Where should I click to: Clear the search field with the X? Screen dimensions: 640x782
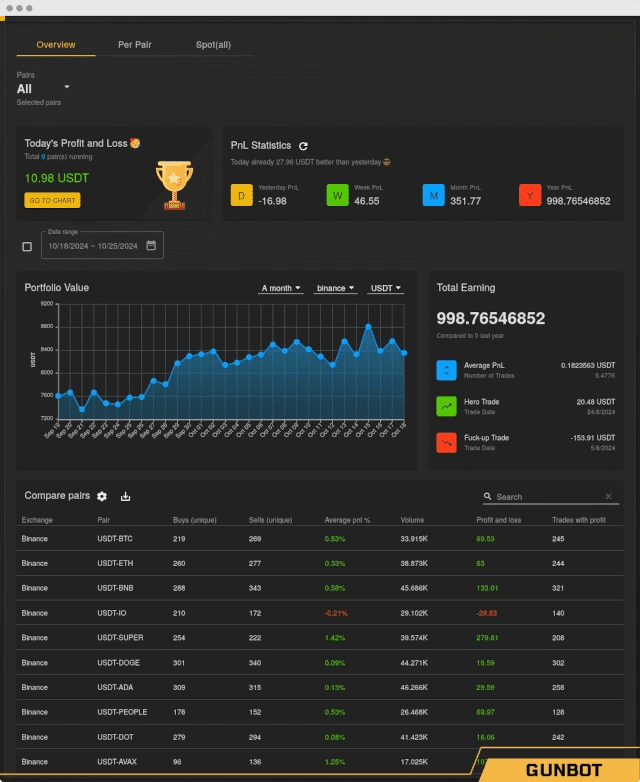point(608,496)
